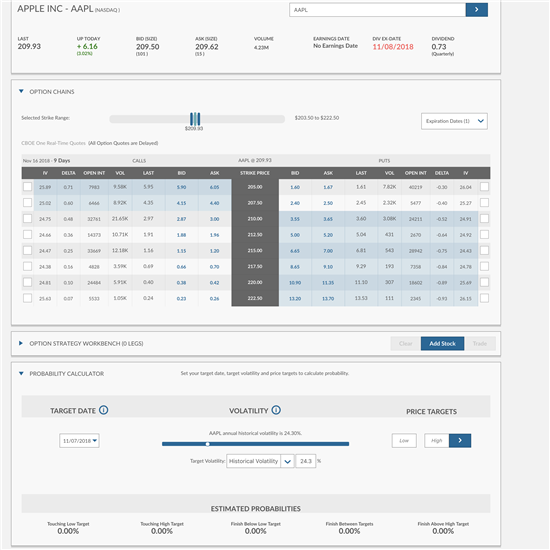Open Expiration Dates dropdown
The width and height of the screenshot is (550, 550).
point(454,121)
